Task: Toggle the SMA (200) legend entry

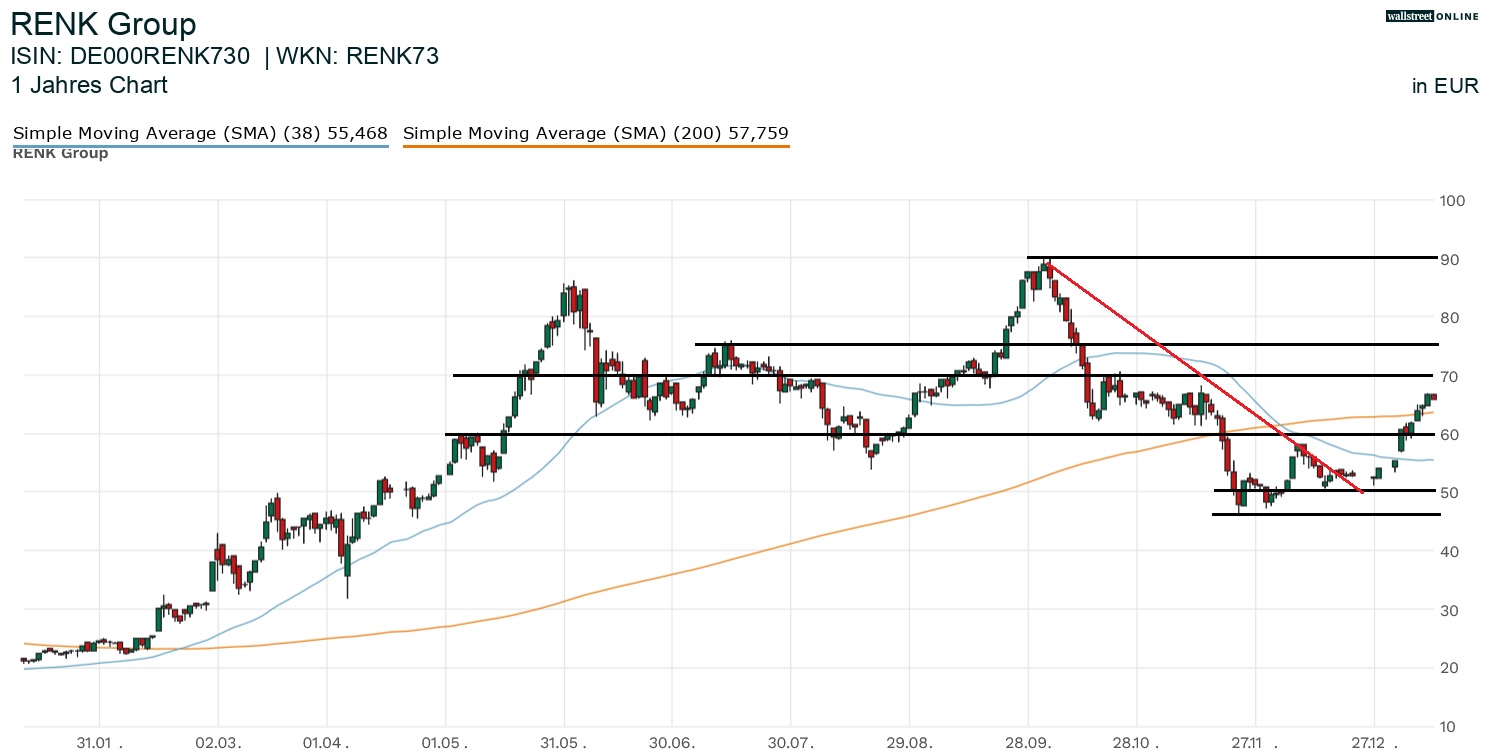Action: pyautogui.click(x=596, y=133)
